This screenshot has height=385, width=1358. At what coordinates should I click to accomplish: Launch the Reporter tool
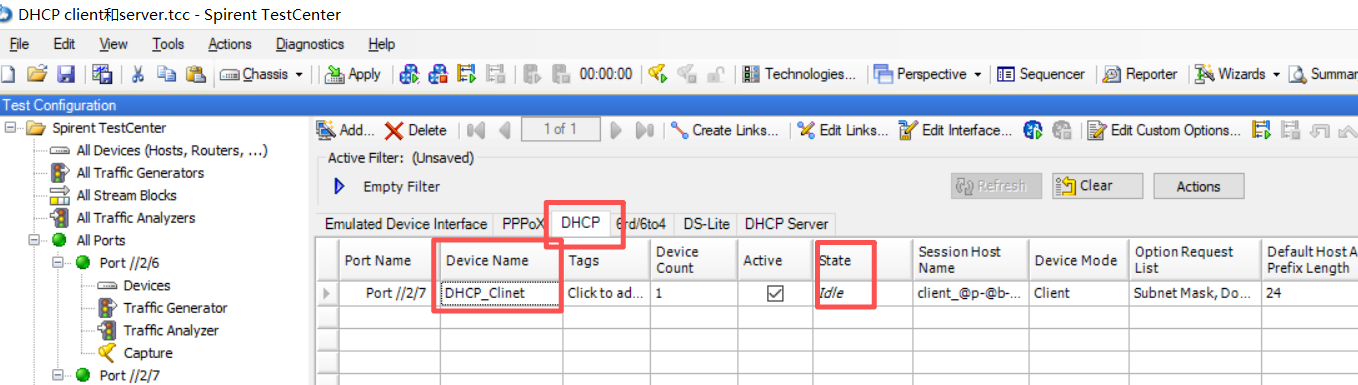[1139, 74]
